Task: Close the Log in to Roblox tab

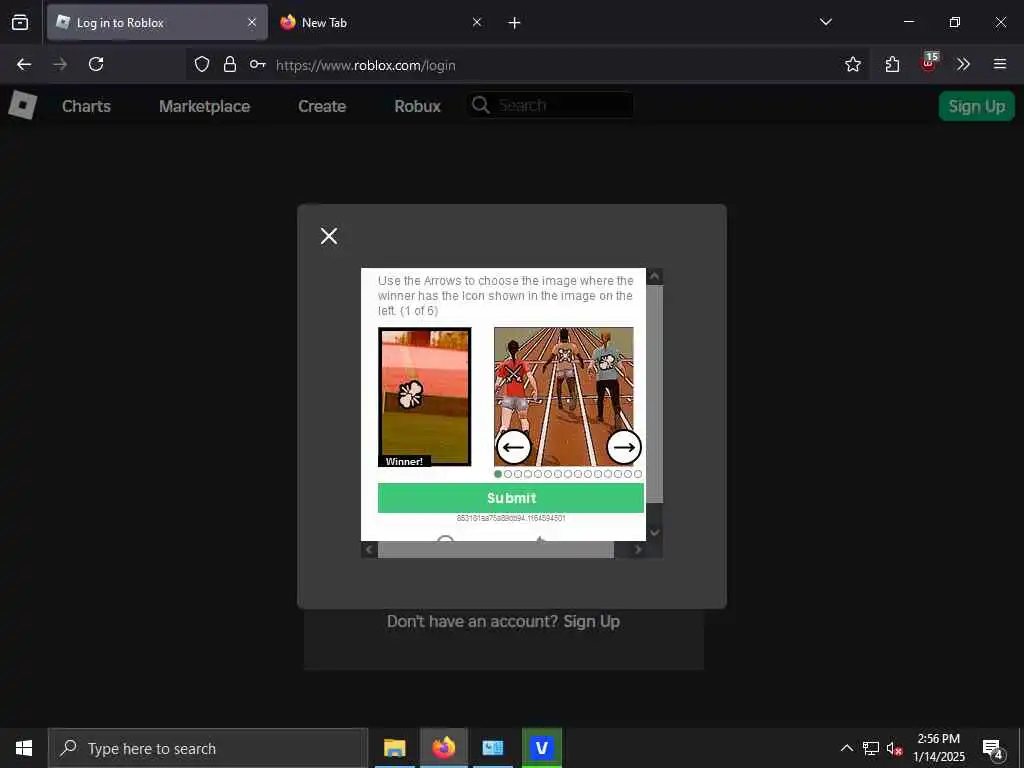Action: coord(252,22)
